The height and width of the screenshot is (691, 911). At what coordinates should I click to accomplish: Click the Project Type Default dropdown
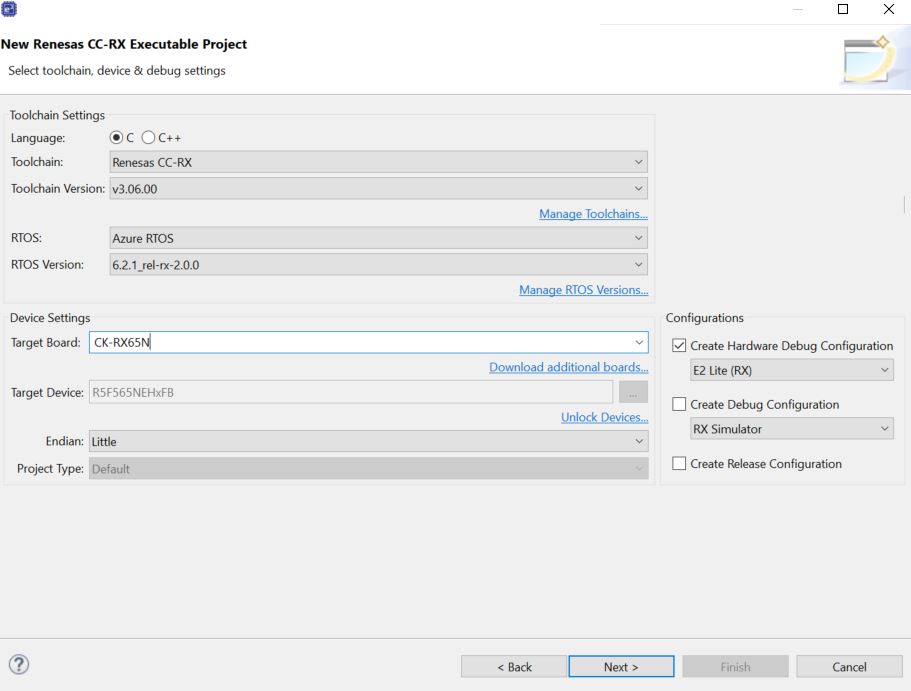368,468
